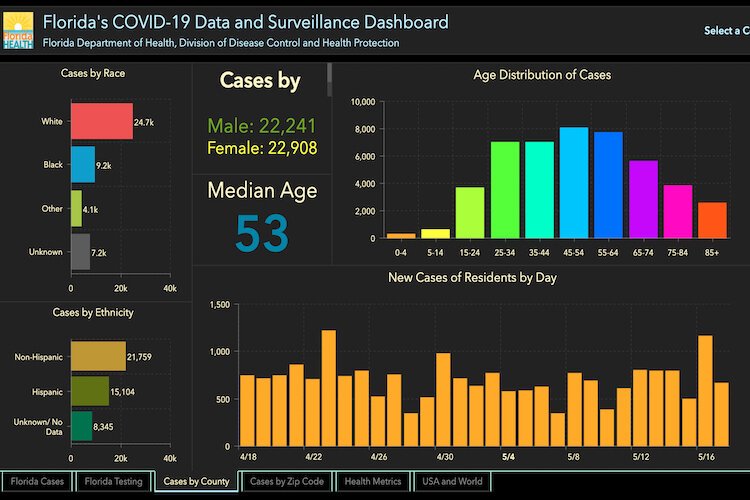
Task: Select the 45-54 age group bar
Action: click(x=573, y=182)
